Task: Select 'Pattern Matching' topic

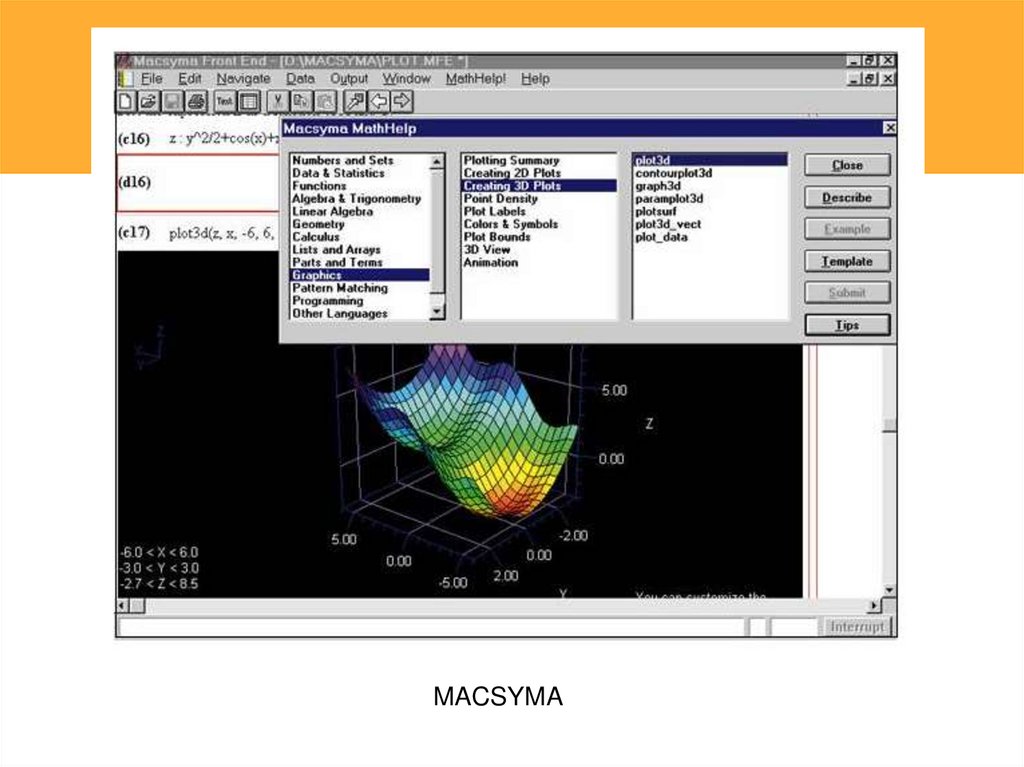Action: (340, 287)
